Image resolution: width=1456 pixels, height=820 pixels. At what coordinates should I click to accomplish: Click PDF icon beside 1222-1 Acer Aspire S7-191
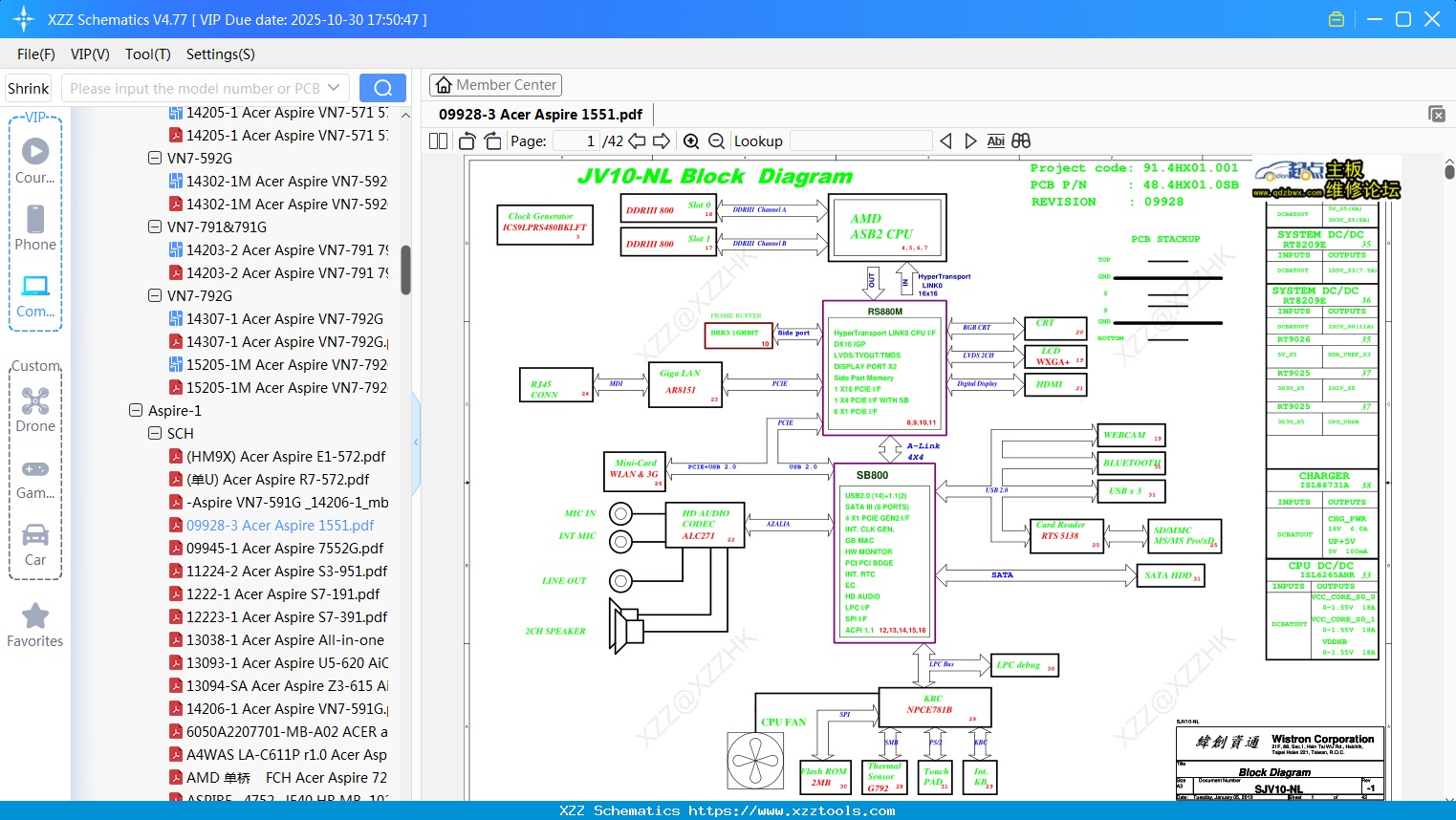pyautogui.click(x=176, y=594)
